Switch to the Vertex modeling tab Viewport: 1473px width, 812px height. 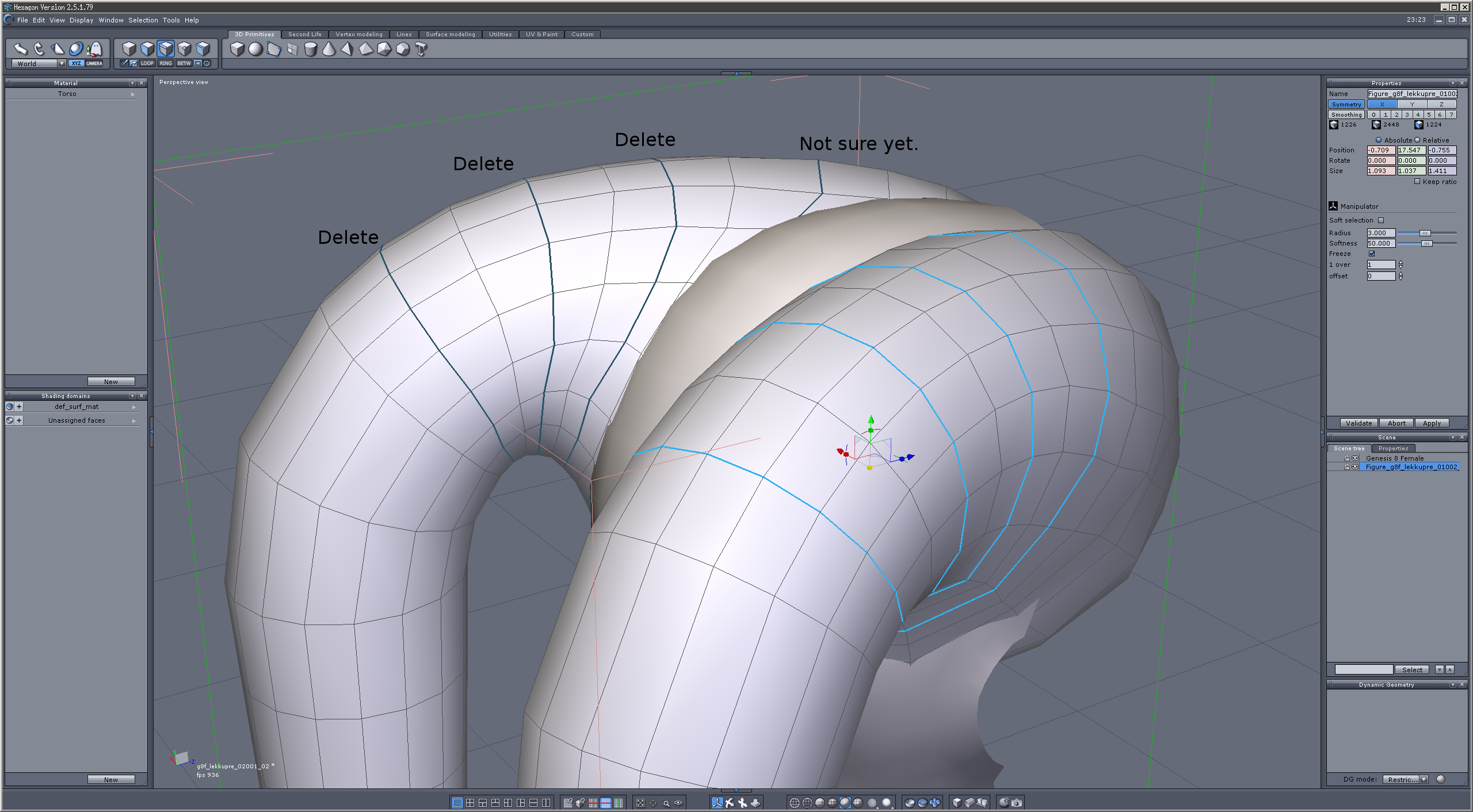click(x=358, y=35)
